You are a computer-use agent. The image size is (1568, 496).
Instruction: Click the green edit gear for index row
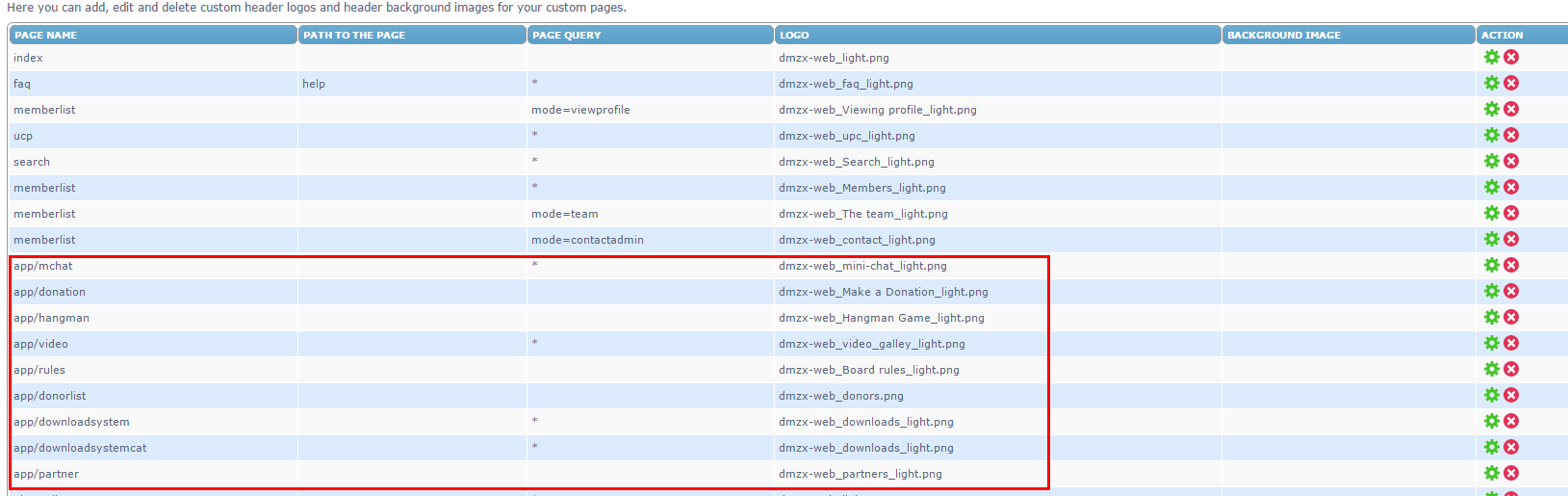click(x=1491, y=57)
